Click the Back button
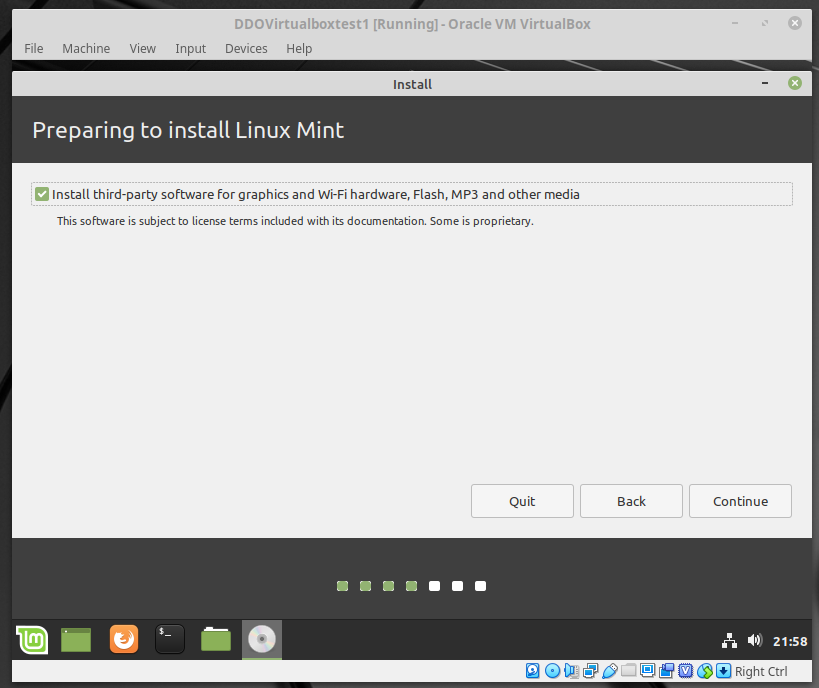819x688 pixels. (x=631, y=501)
